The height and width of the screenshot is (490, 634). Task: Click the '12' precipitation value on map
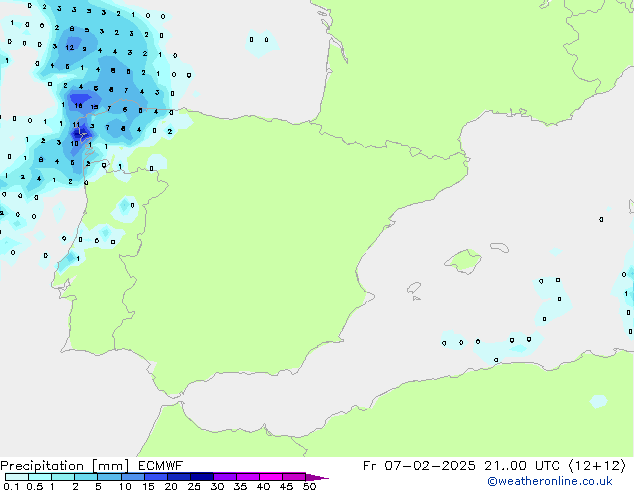(x=70, y=48)
